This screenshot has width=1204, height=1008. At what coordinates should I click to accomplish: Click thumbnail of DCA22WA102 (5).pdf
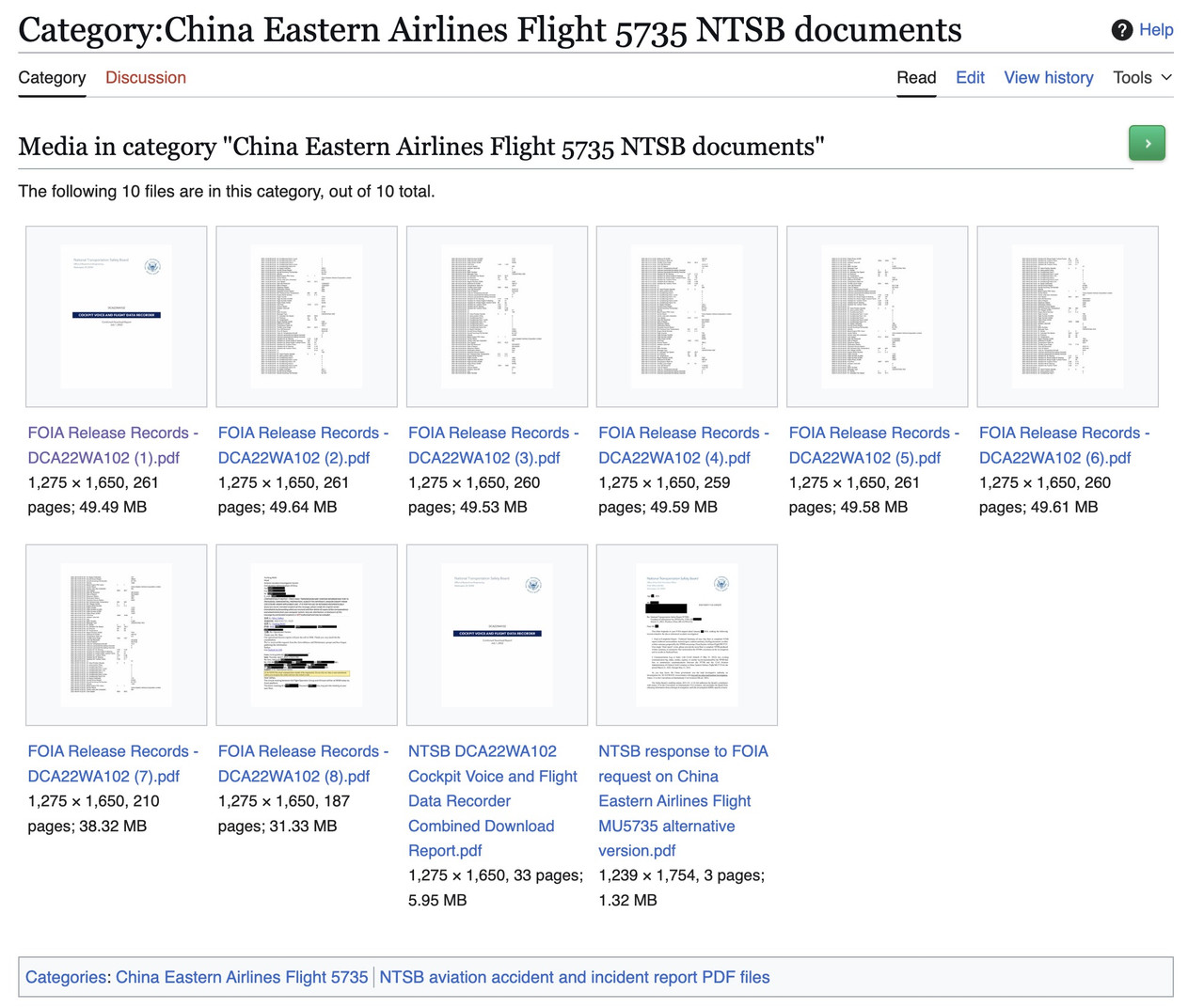click(878, 316)
